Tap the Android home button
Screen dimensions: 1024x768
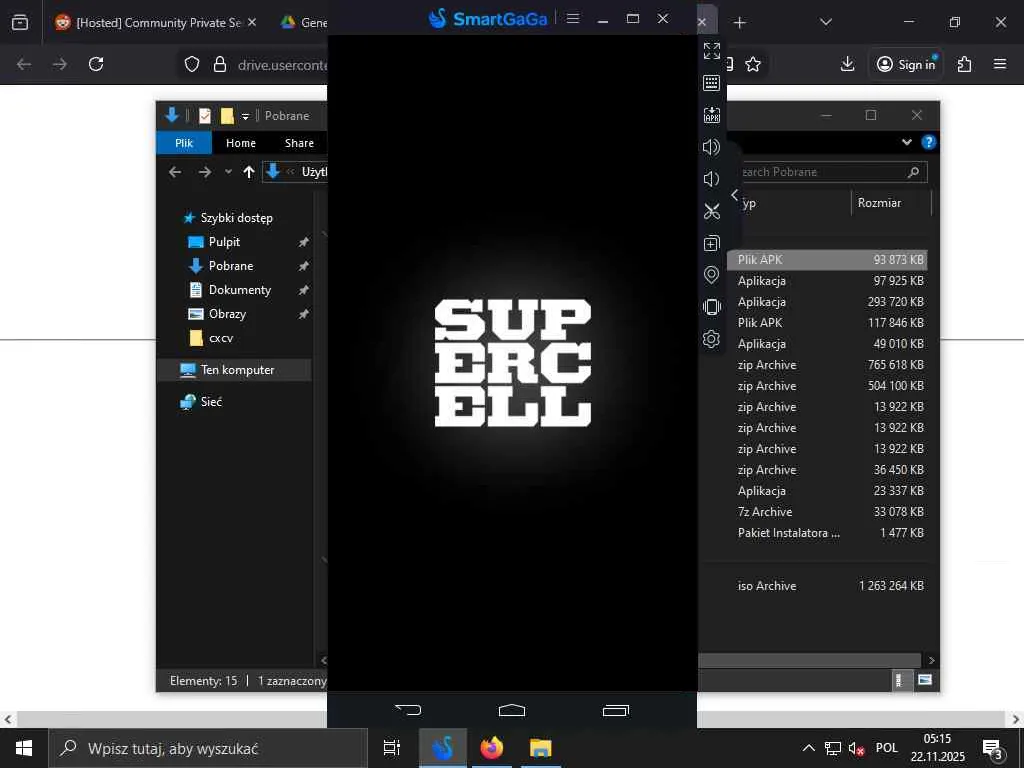click(512, 710)
